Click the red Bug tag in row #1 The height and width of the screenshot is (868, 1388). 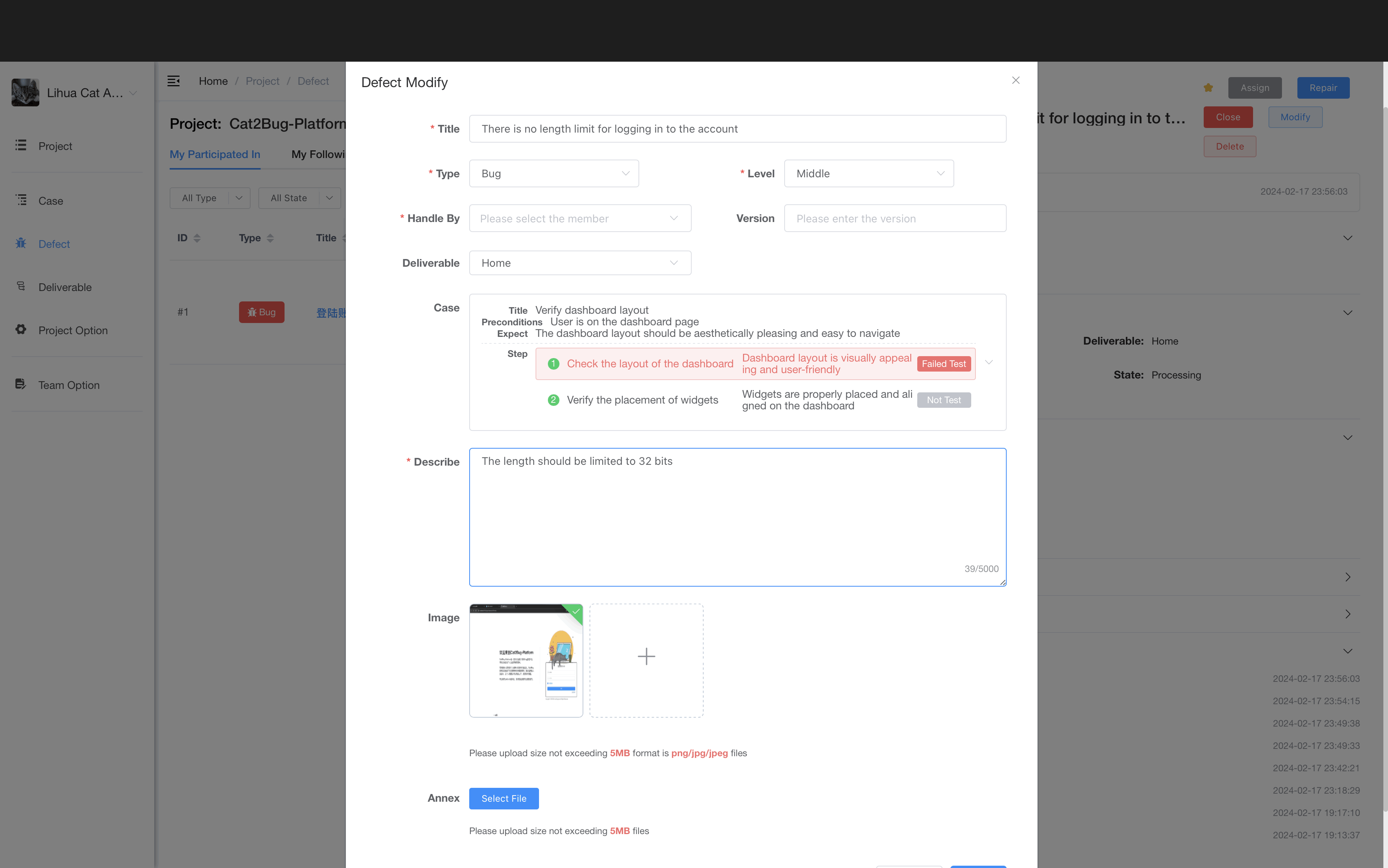click(261, 312)
